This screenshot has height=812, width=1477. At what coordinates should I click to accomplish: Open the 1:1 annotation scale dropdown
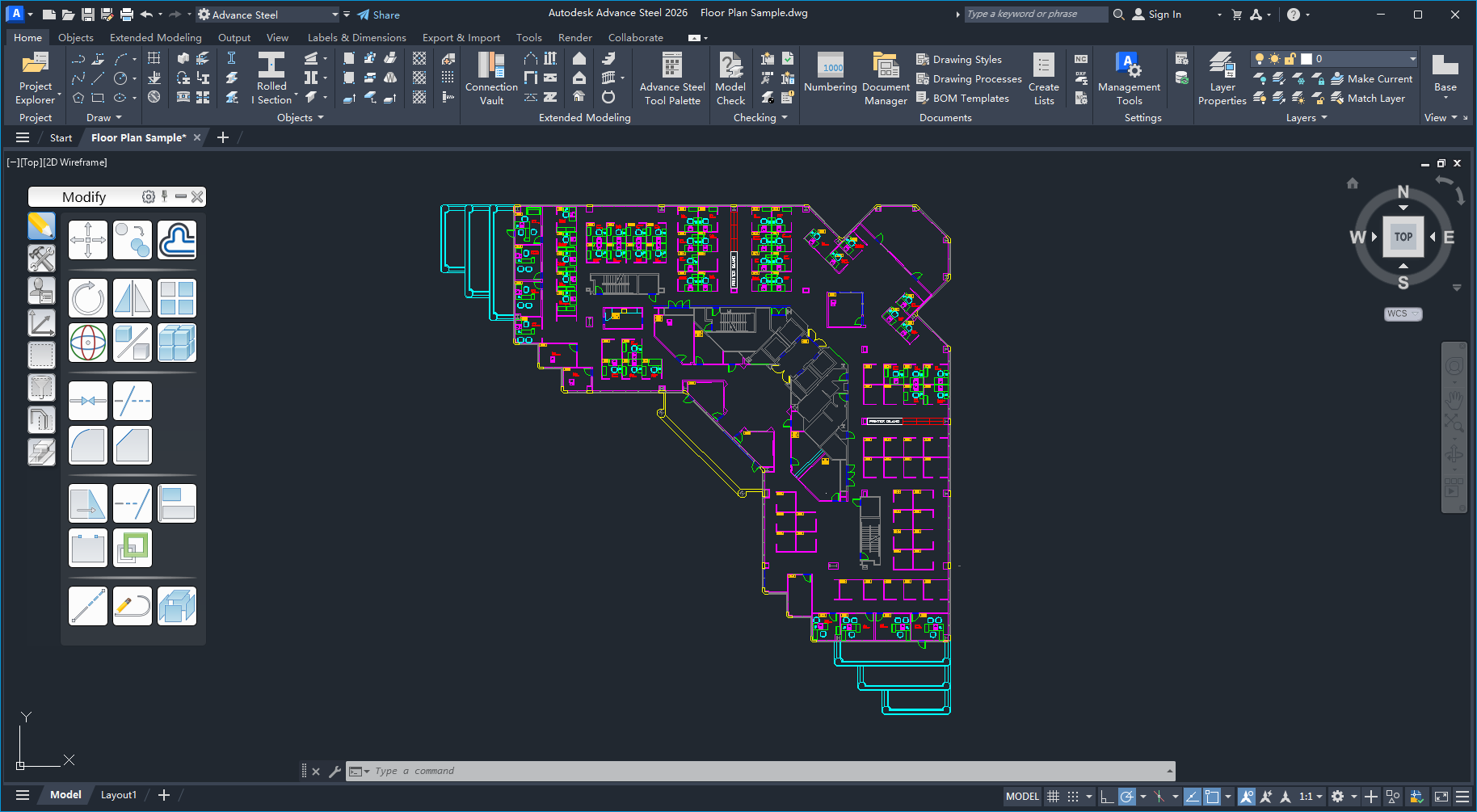pos(1311,796)
